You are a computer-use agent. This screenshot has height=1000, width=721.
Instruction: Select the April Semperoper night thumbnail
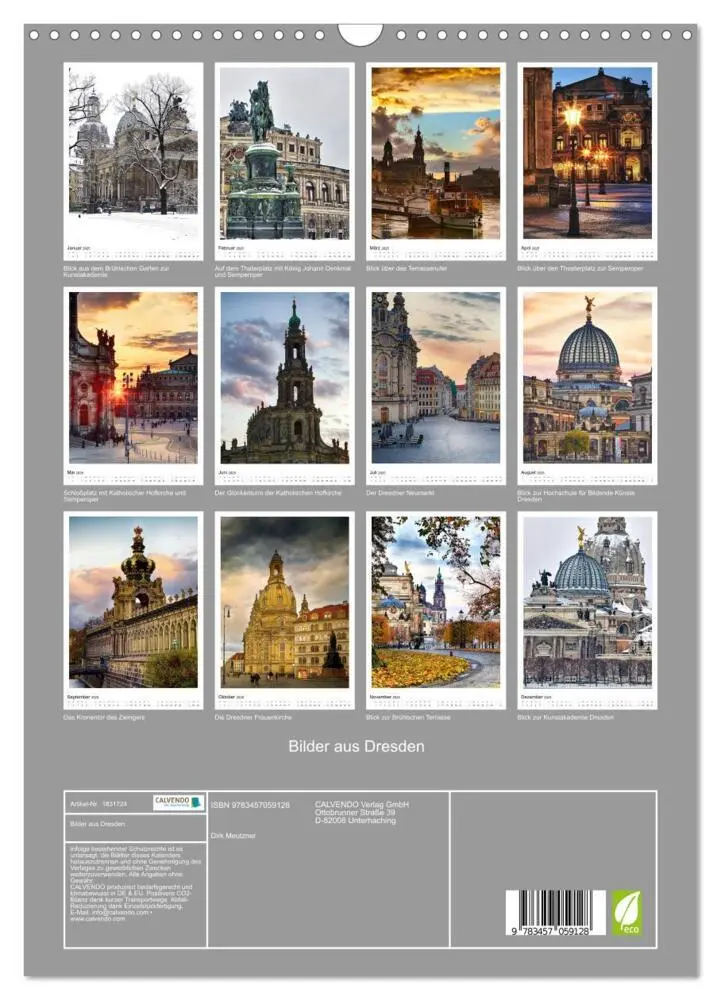[587, 161]
